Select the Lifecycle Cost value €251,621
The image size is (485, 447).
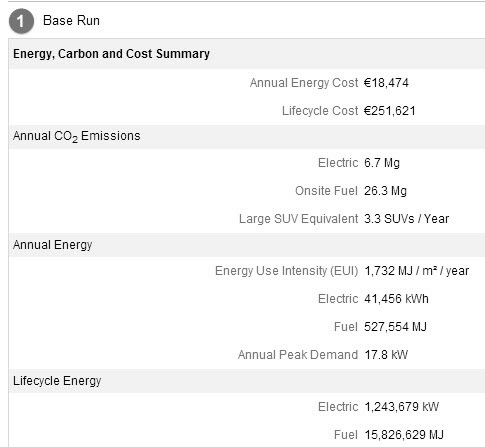390,111
